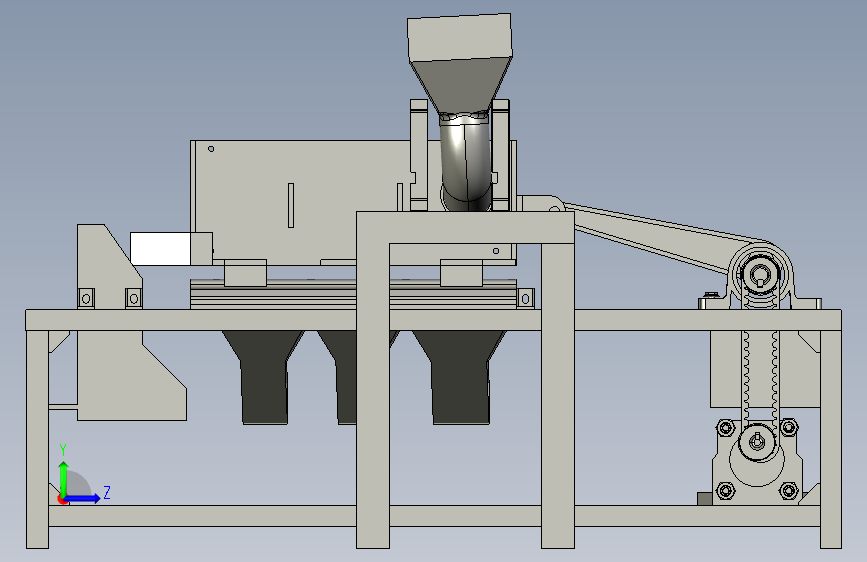Image resolution: width=867 pixels, height=562 pixels.
Task: Select the lower motor pulley
Action: 756,441
